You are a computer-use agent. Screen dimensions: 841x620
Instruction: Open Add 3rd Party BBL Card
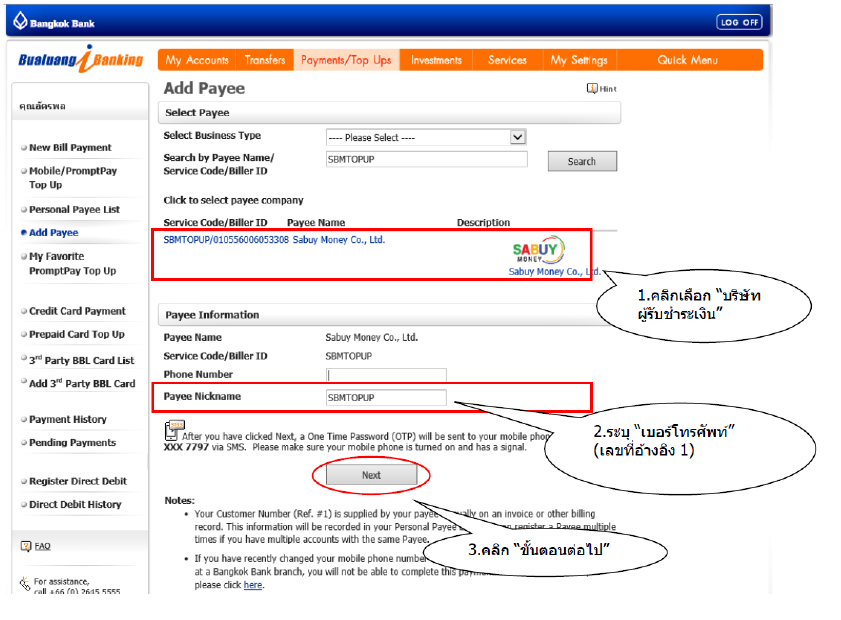click(82, 383)
